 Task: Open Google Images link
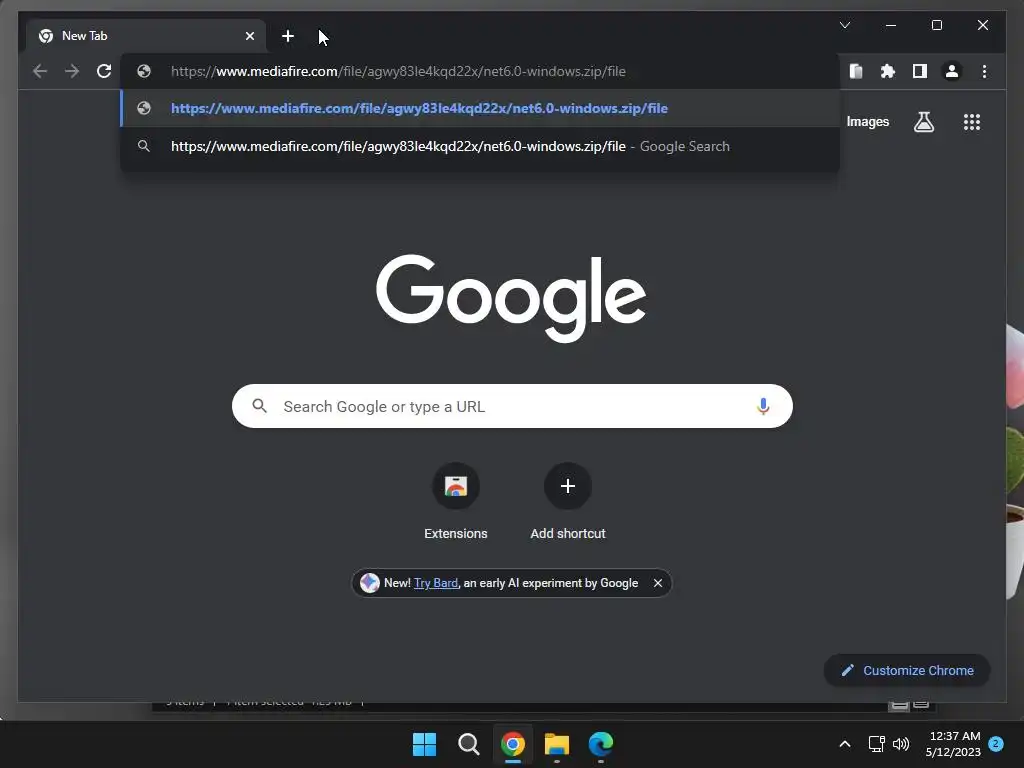click(867, 122)
